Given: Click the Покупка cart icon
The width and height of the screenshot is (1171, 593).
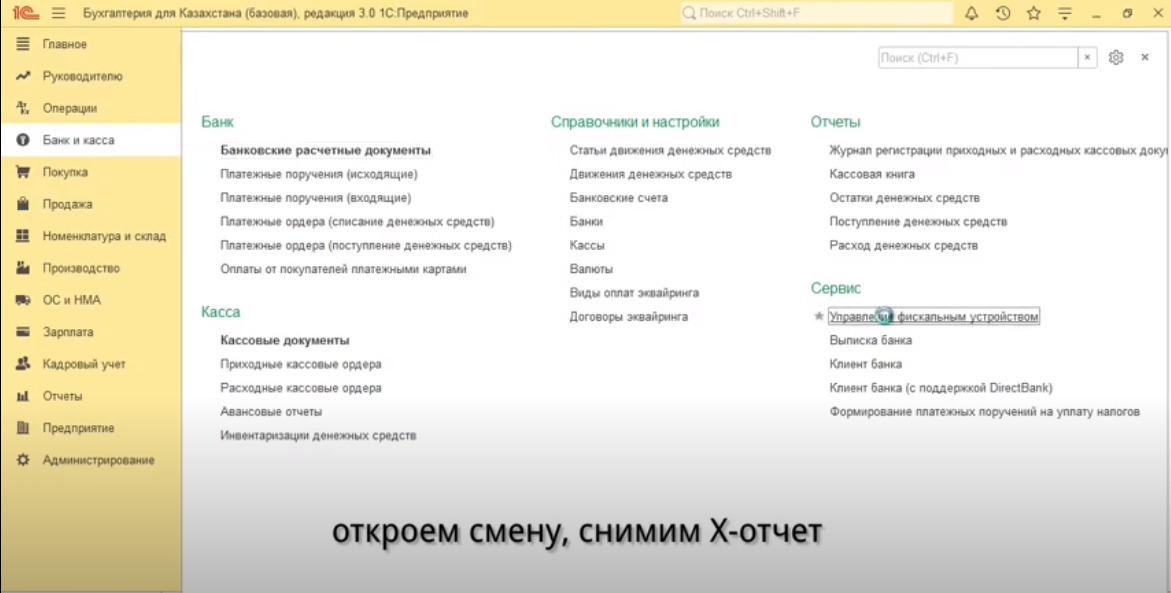Looking at the screenshot, I should coord(23,172).
